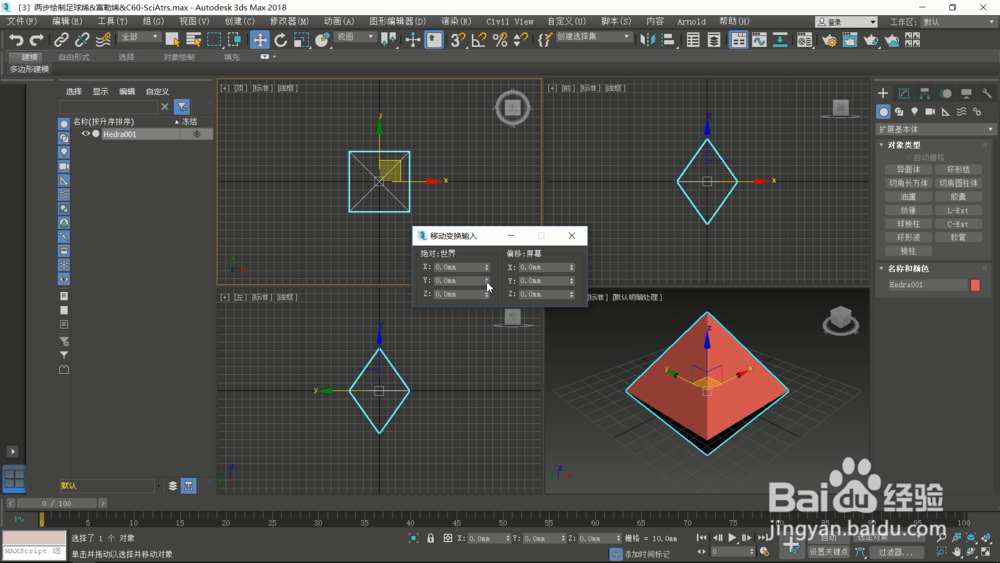1000x563 pixels.
Task: Toggle the Window/Crossing selection icon
Action: click(235, 40)
